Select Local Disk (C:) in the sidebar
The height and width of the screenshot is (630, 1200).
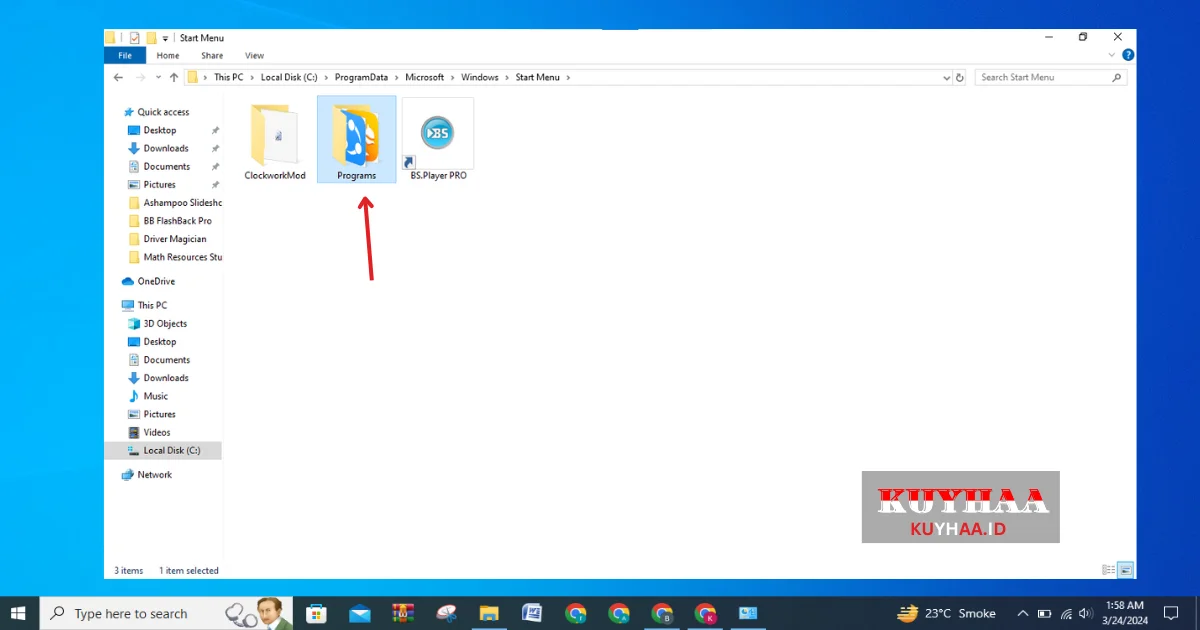[171, 450]
